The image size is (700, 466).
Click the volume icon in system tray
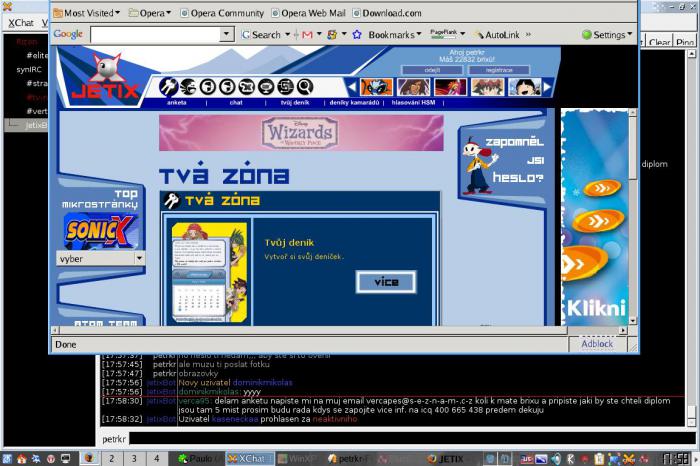click(556, 458)
